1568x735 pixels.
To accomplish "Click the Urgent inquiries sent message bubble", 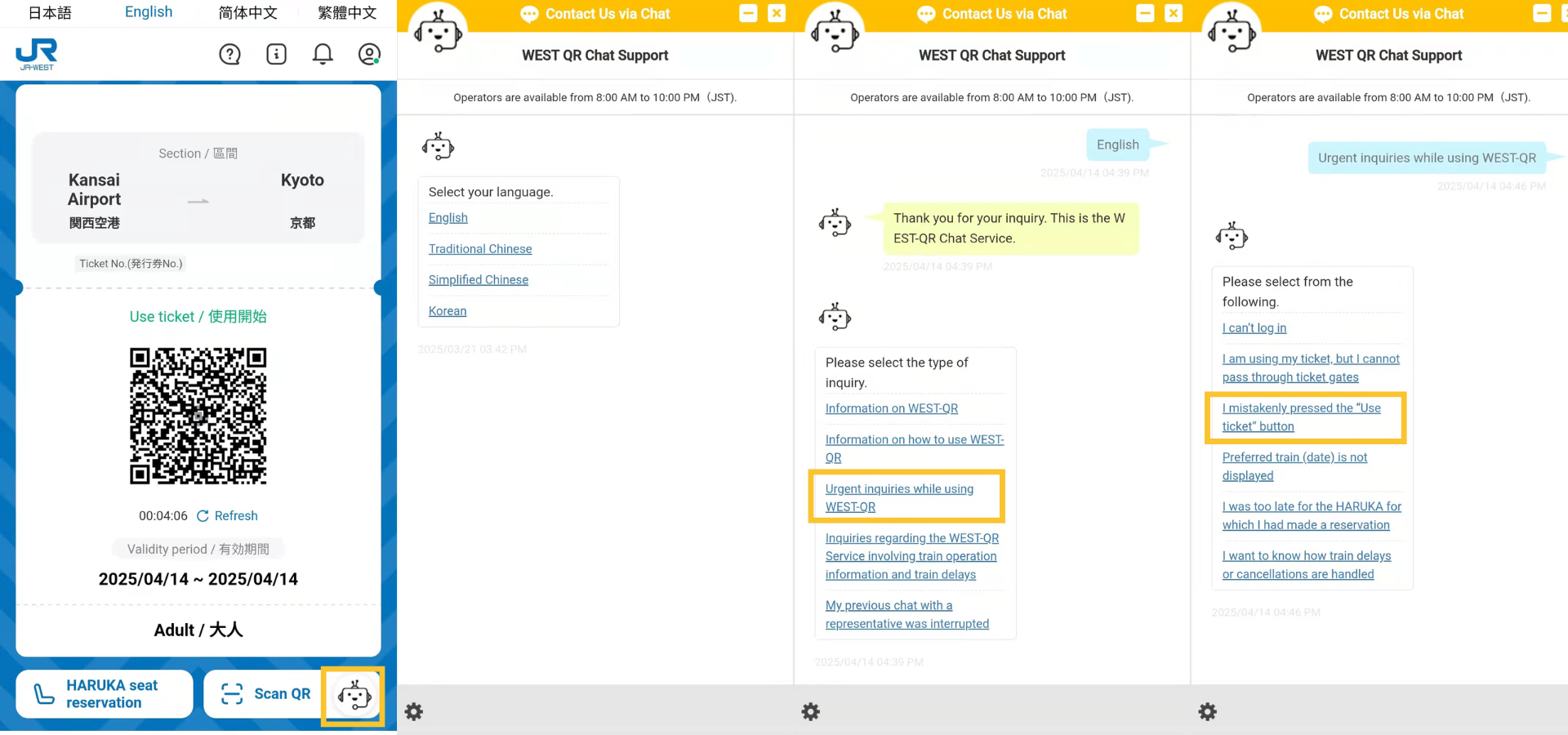I will [1427, 158].
